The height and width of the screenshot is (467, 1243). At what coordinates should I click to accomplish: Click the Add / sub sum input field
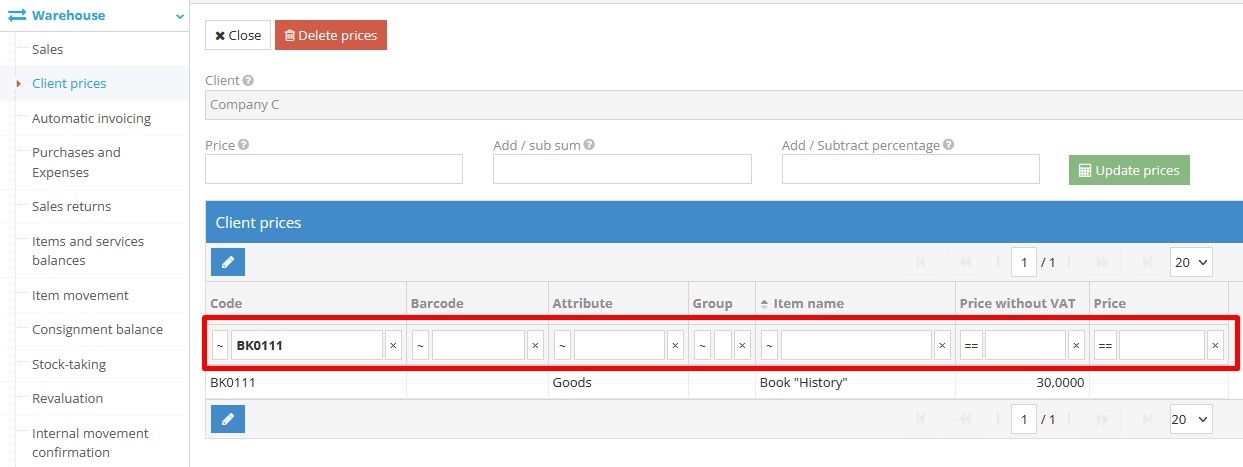tap(622, 169)
